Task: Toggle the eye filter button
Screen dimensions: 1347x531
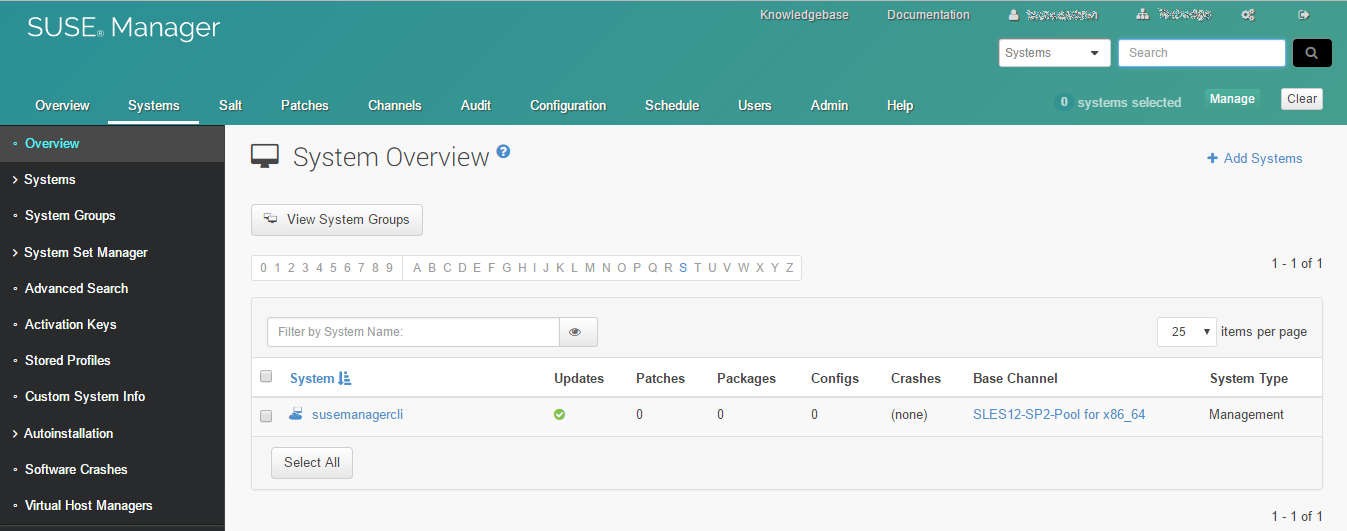Action: tap(577, 332)
